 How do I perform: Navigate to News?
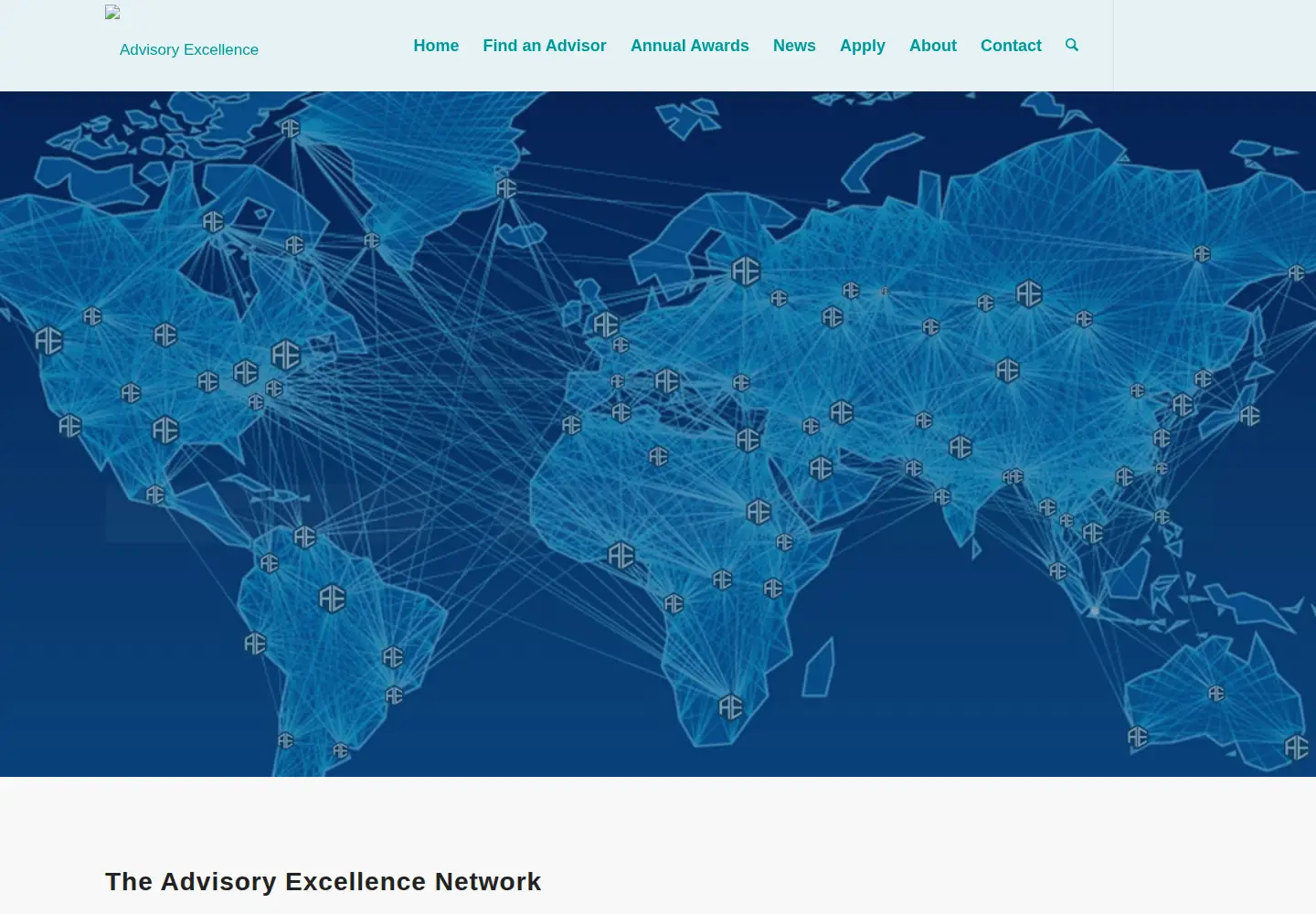pyautogui.click(x=794, y=46)
